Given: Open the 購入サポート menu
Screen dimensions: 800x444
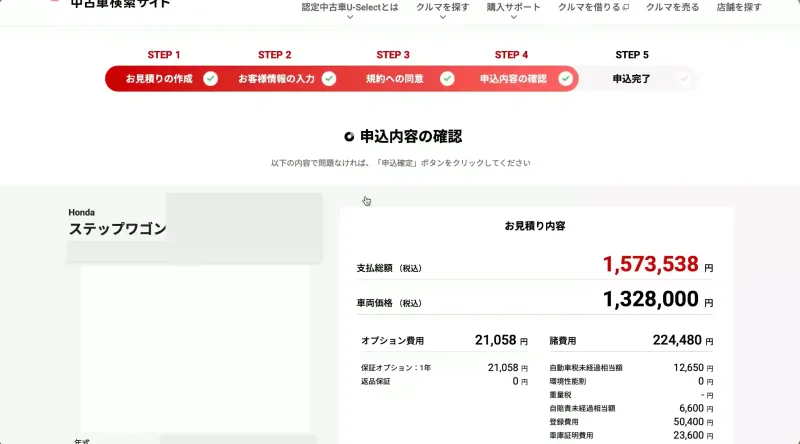Looking at the screenshot, I should [513, 7].
